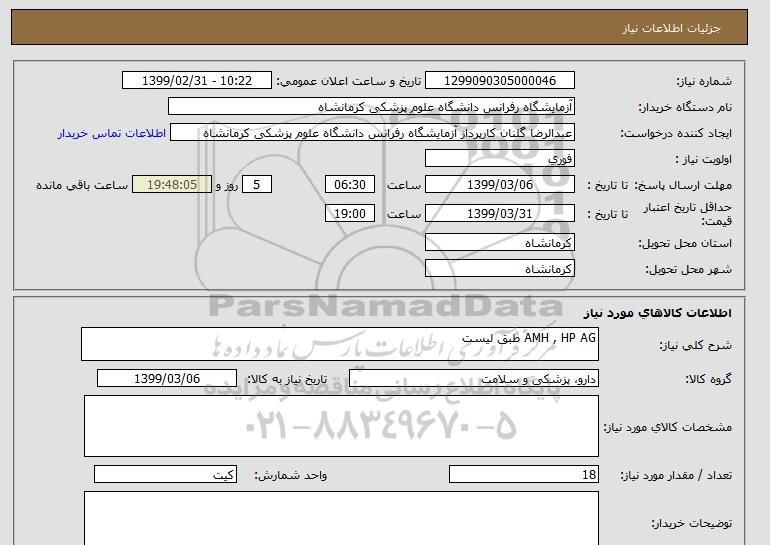Click the اطلاعات کالاهای مورد نیاز section heading

click(x=657, y=313)
